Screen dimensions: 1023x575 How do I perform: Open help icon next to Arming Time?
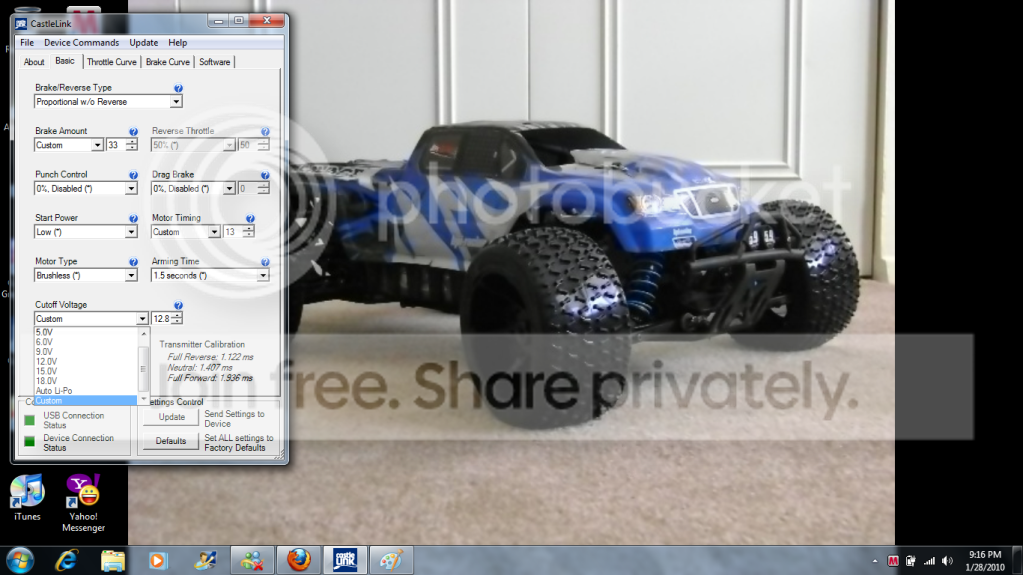click(x=265, y=262)
